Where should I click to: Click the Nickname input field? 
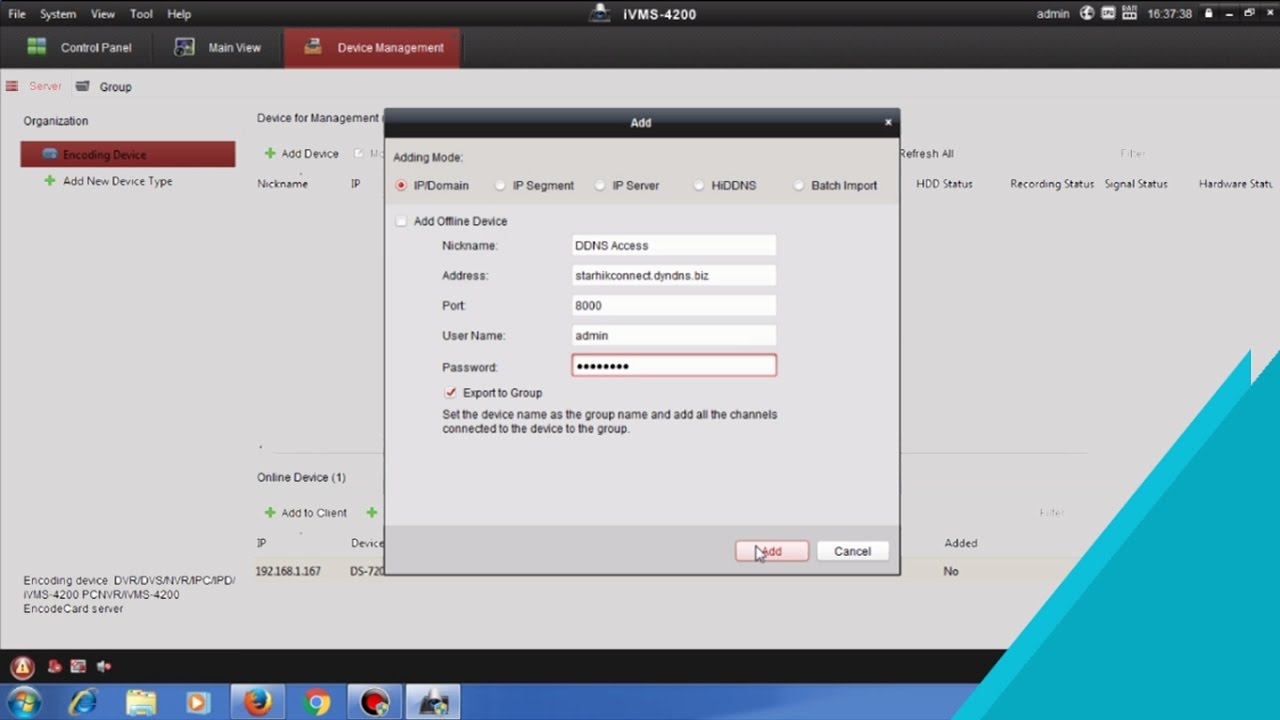[x=674, y=245]
